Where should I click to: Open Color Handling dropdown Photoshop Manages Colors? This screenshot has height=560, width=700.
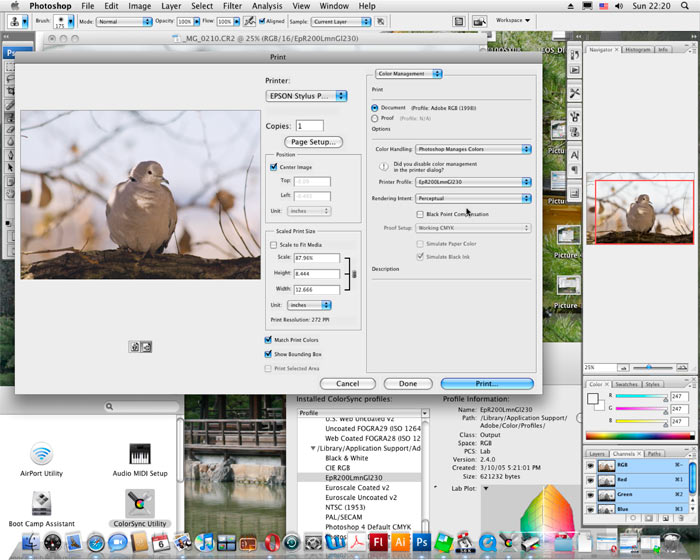coord(473,149)
